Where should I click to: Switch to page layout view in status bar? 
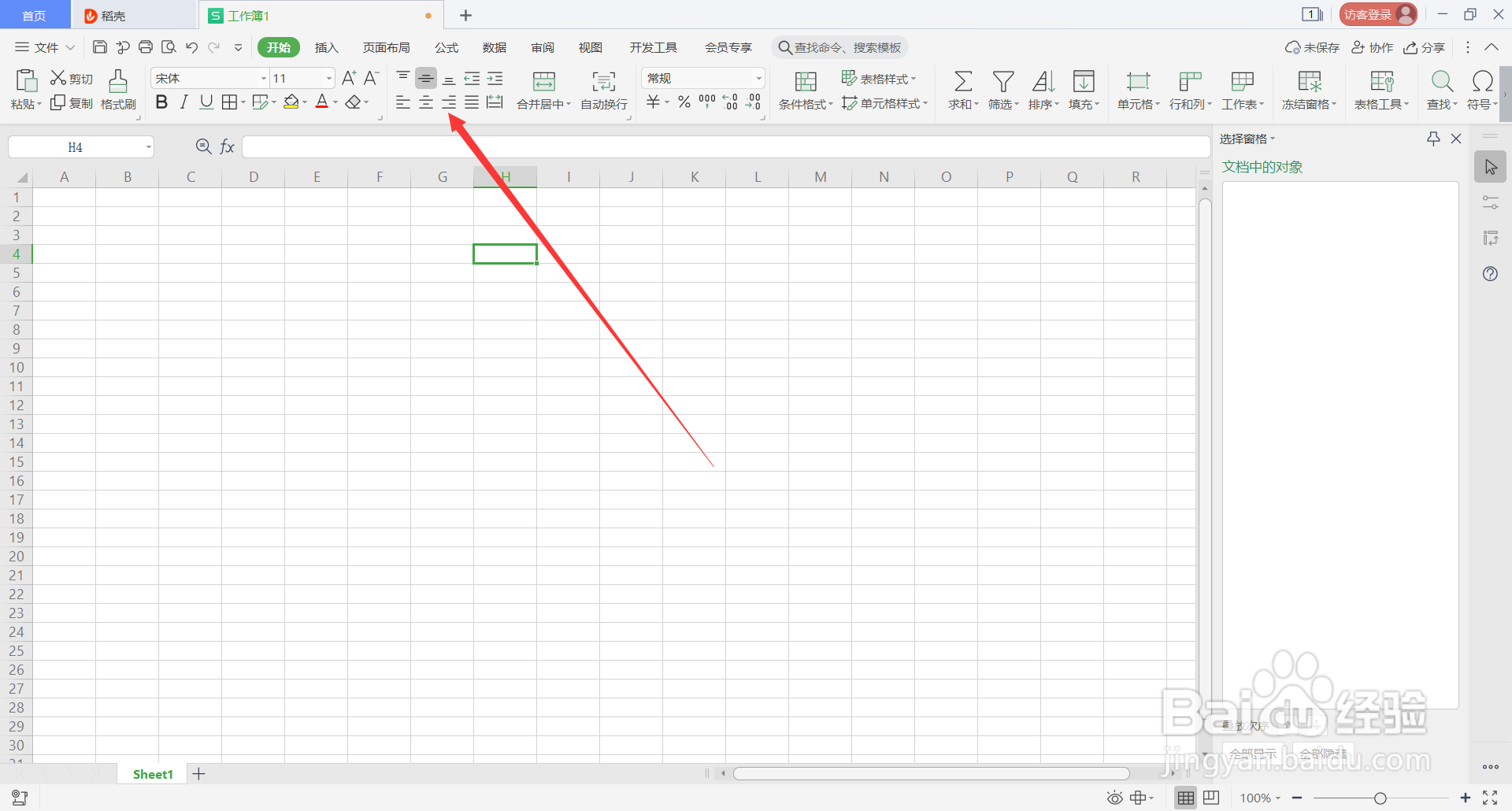click(x=1212, y=798)
